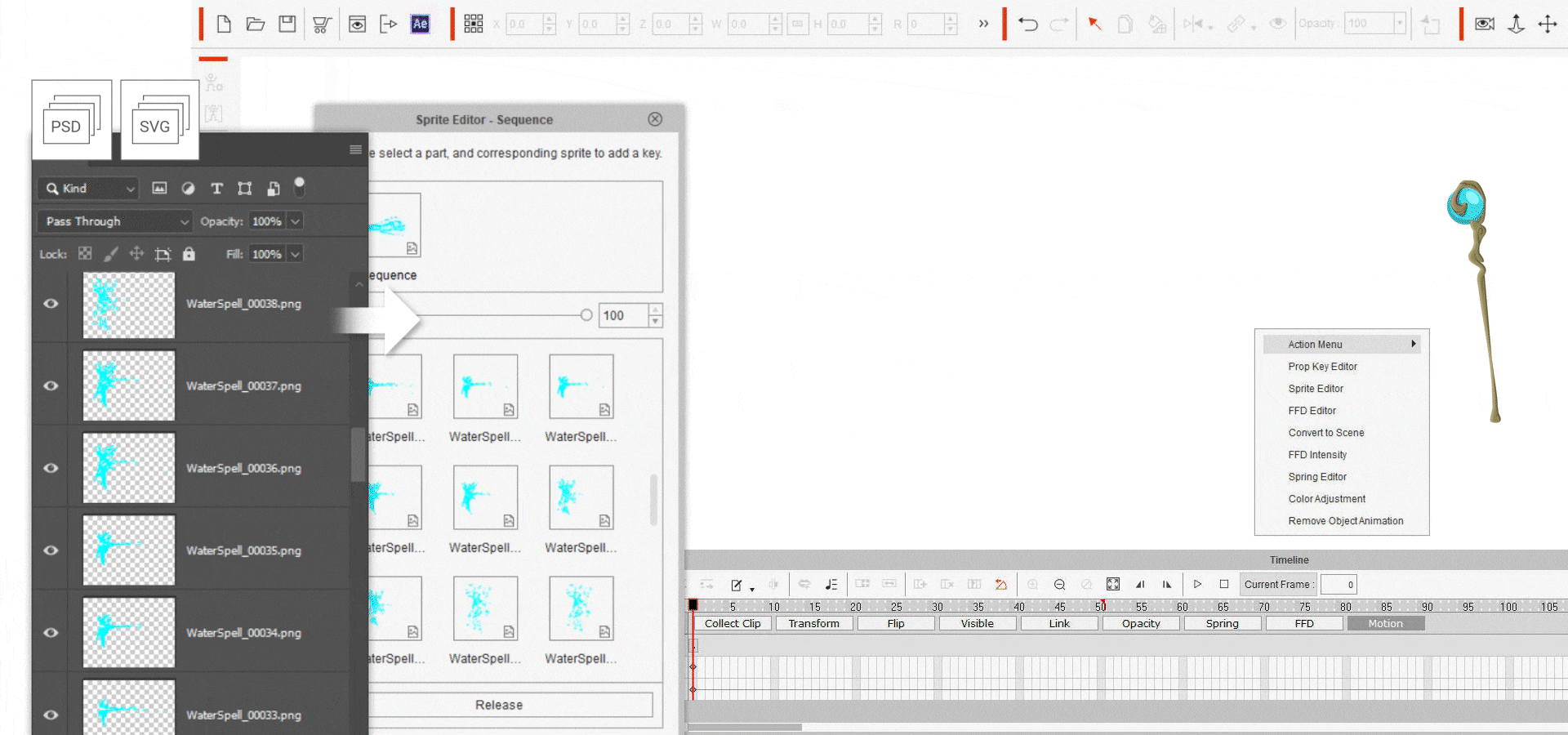Expand the Kind filter dropdown
The width and height of the screenshot is (1568, 735).
88,189
